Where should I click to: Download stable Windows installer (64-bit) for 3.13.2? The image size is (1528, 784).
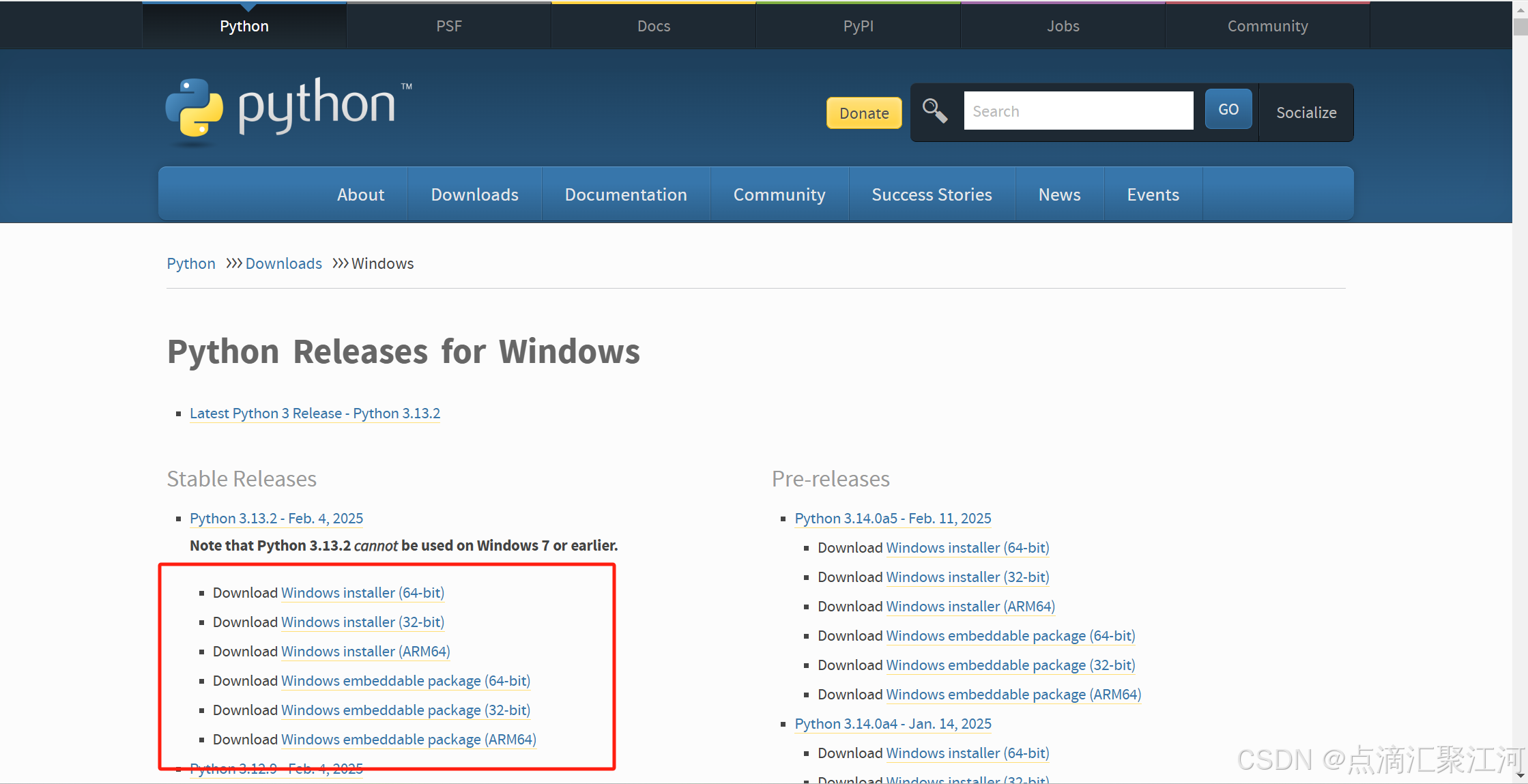tap(362, 593)
